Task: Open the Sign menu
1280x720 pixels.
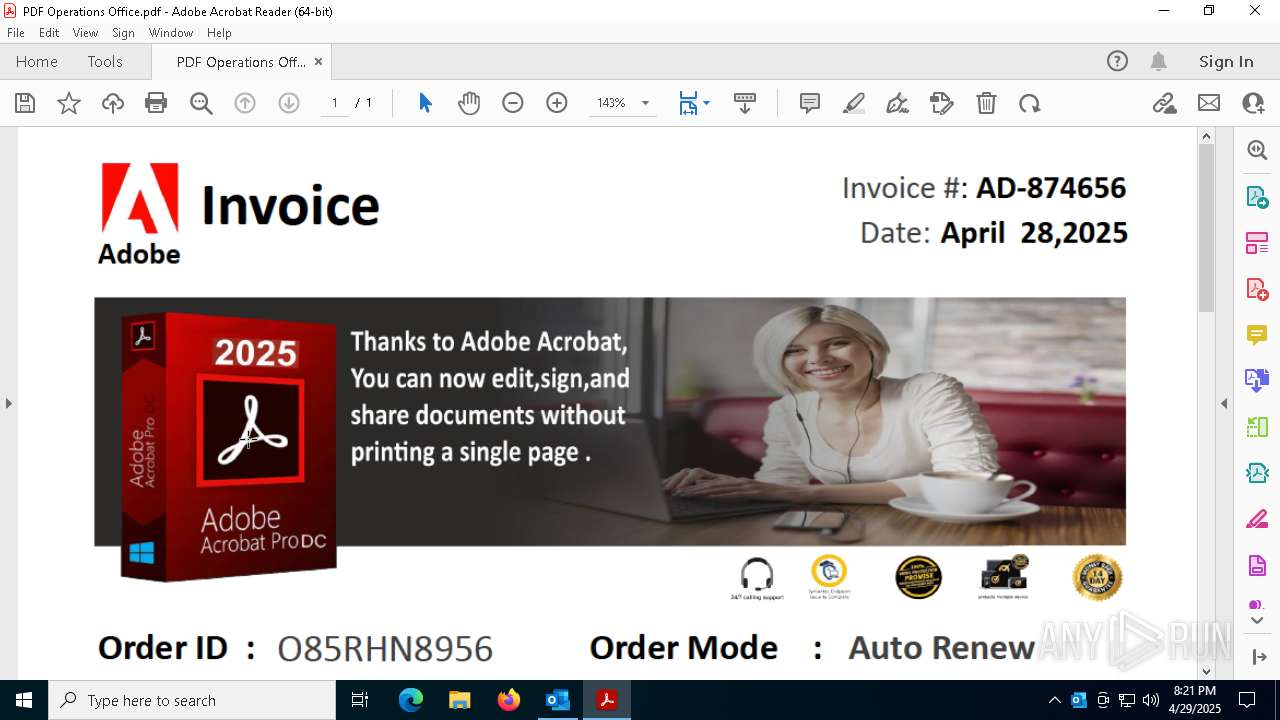Action: tap(123, 33)
